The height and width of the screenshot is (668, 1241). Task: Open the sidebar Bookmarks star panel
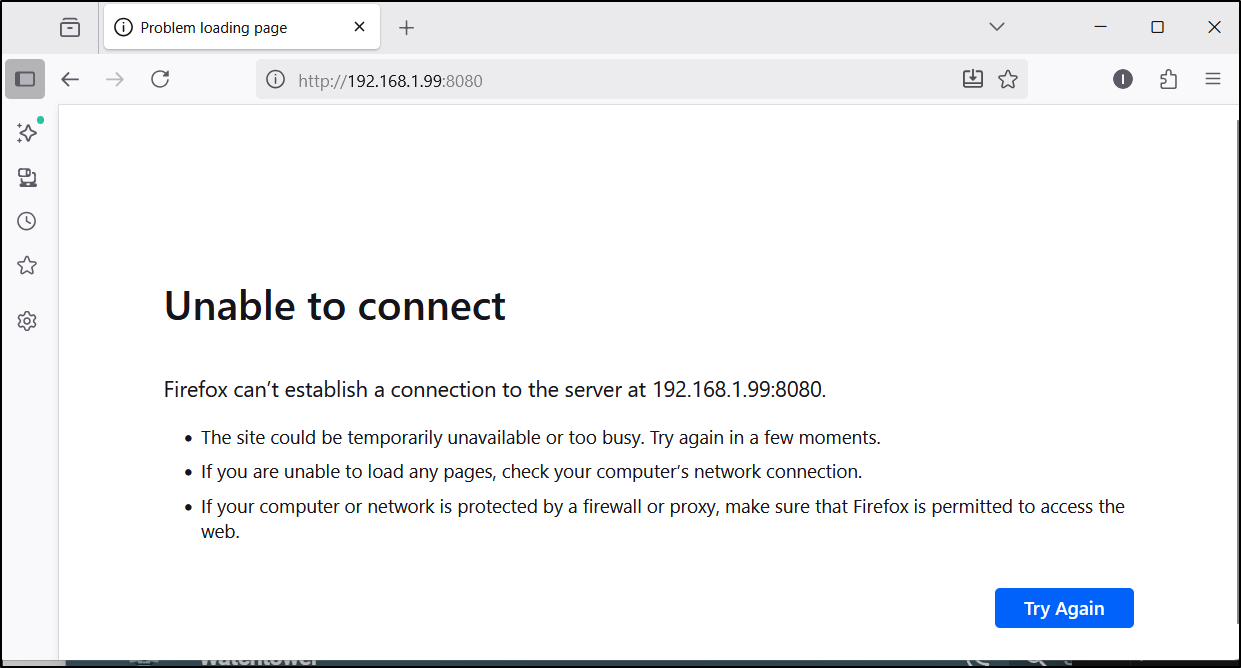coord(27,266)
